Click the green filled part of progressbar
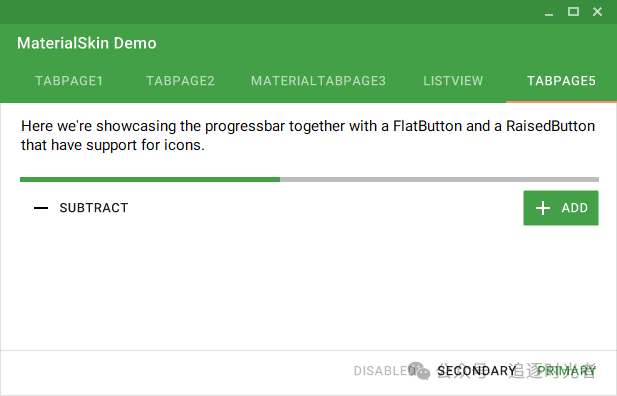The width and height of the screenshot is (617, 396). point(150,179)
